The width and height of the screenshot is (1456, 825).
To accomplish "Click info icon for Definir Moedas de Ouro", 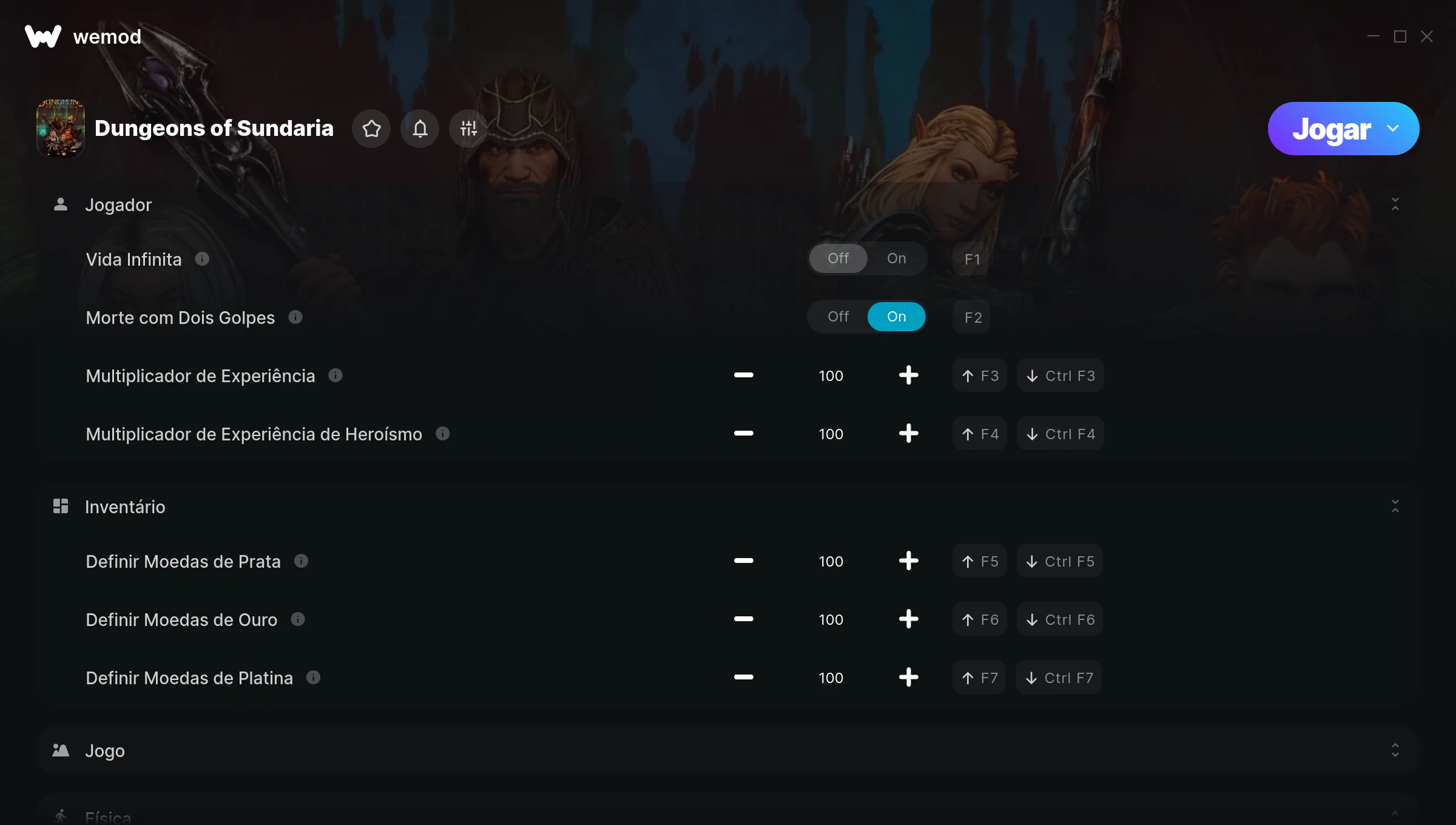I will coord(298,619).
